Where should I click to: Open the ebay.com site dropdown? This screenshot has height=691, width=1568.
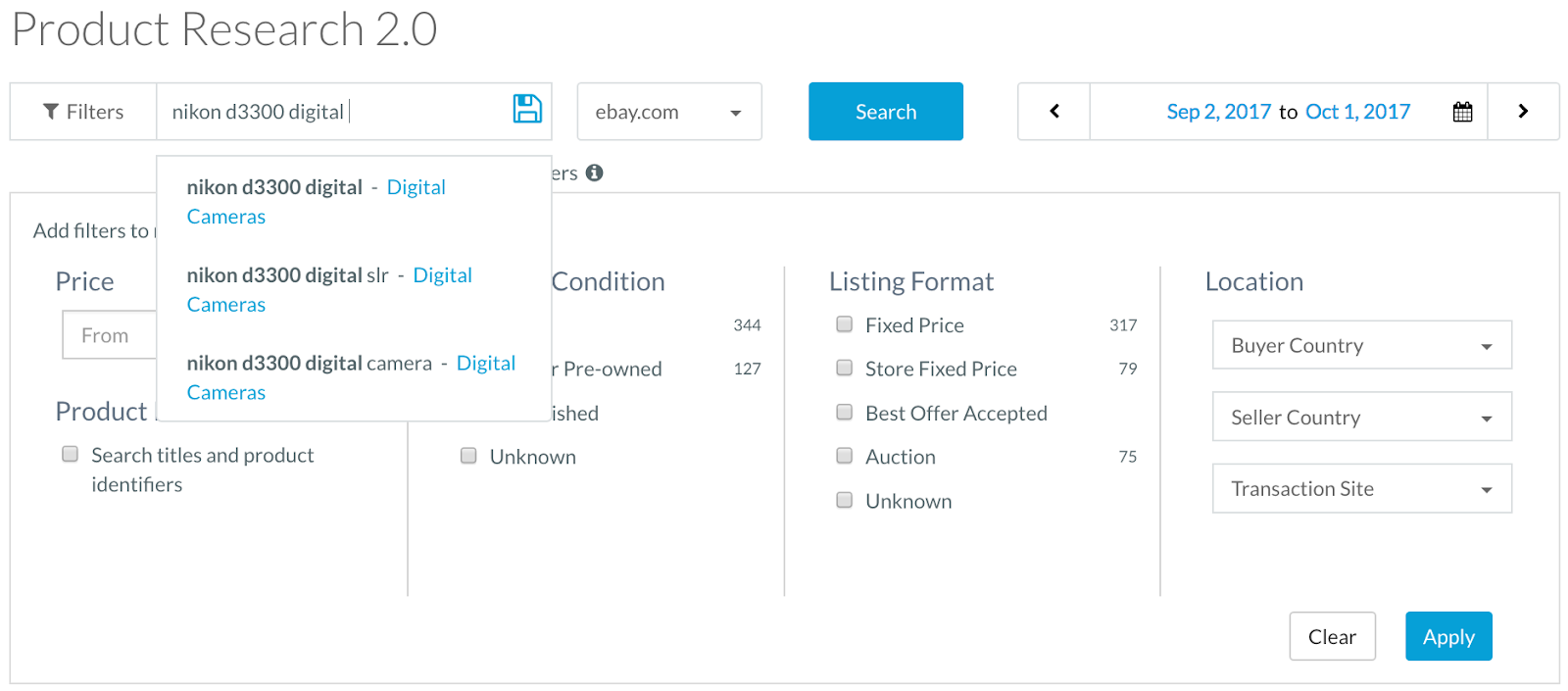coord(669,112)
